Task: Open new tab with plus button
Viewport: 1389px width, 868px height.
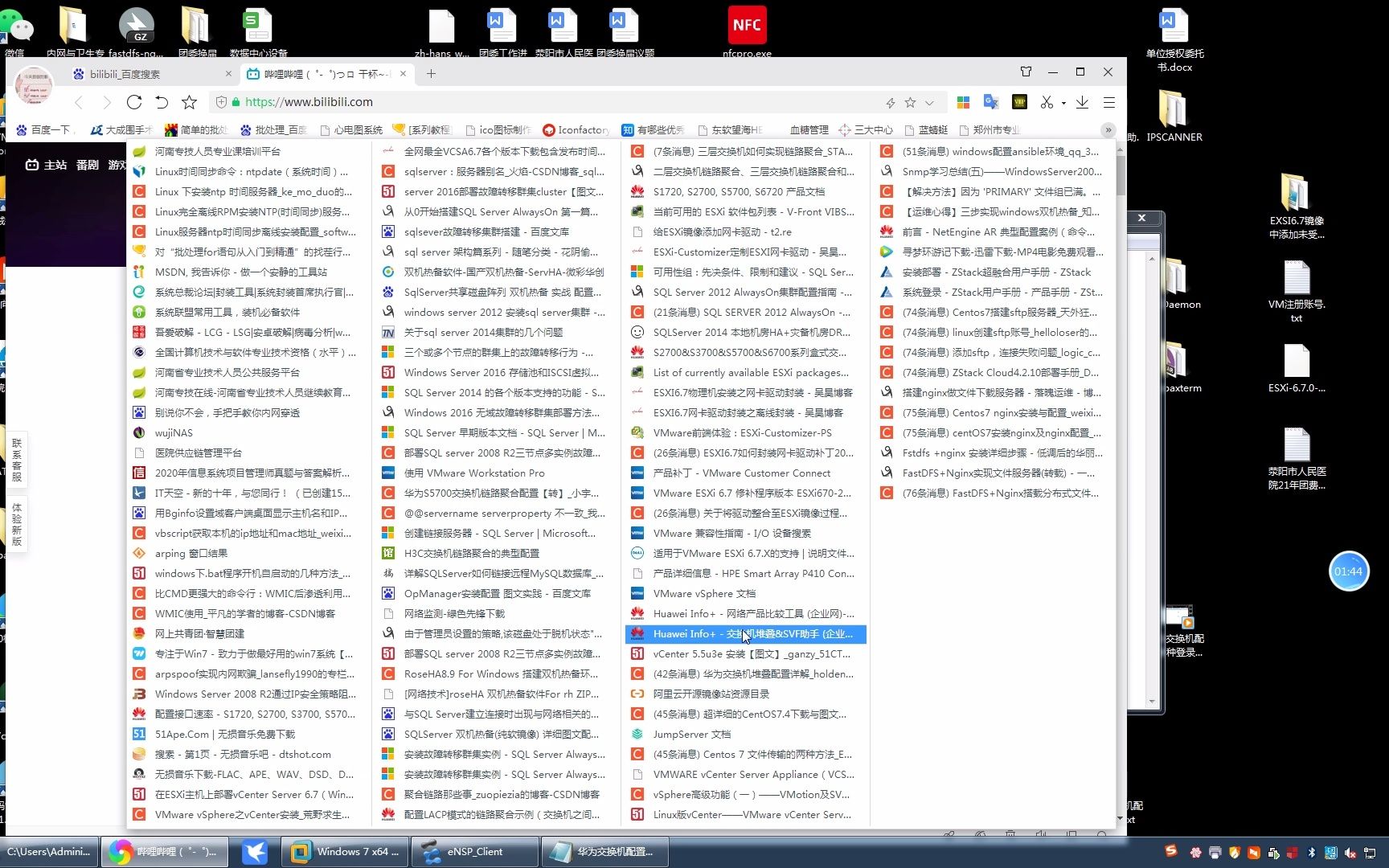Action: coord(431,74)
